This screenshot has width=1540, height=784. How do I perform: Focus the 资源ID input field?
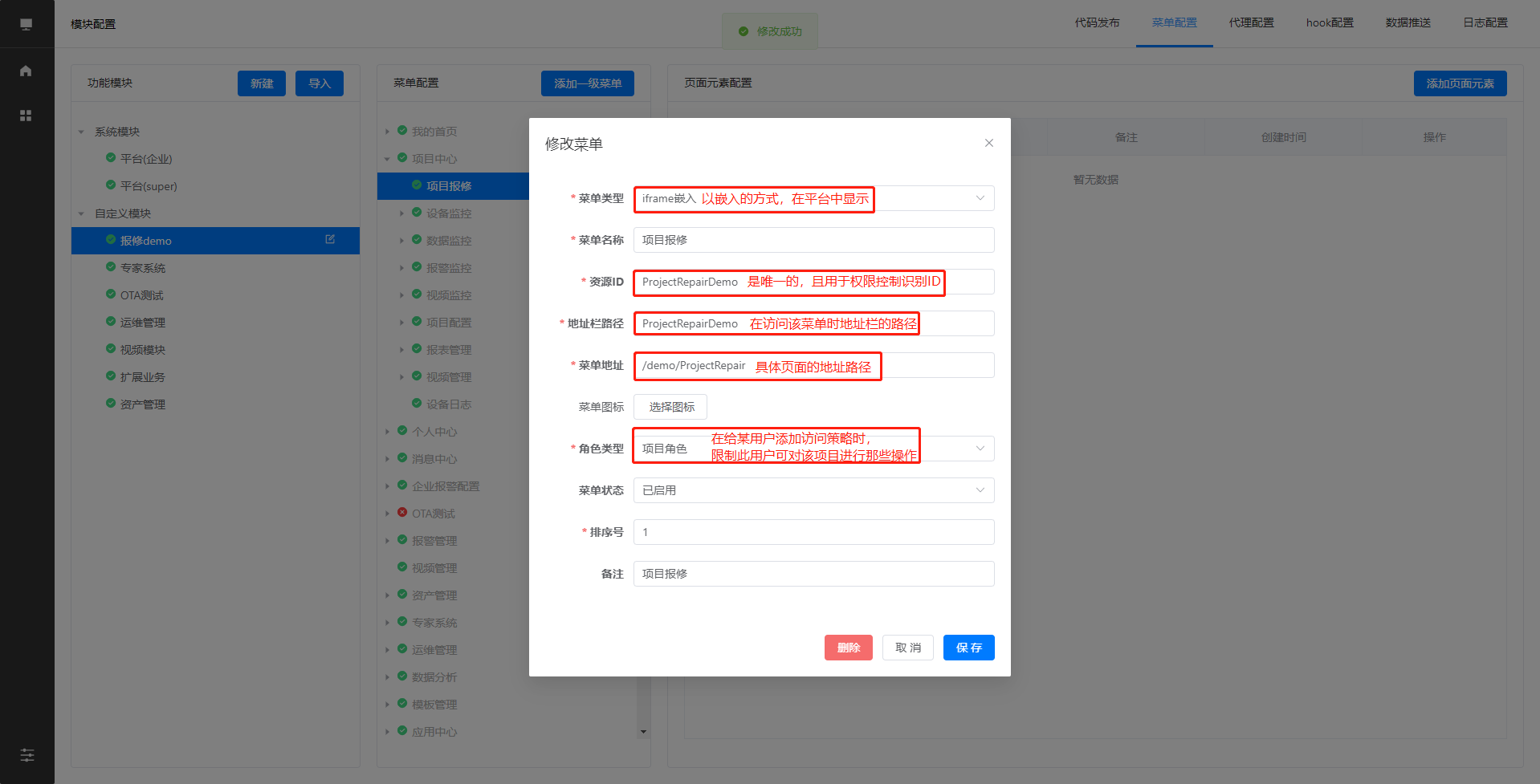click(x=813, y=282)
